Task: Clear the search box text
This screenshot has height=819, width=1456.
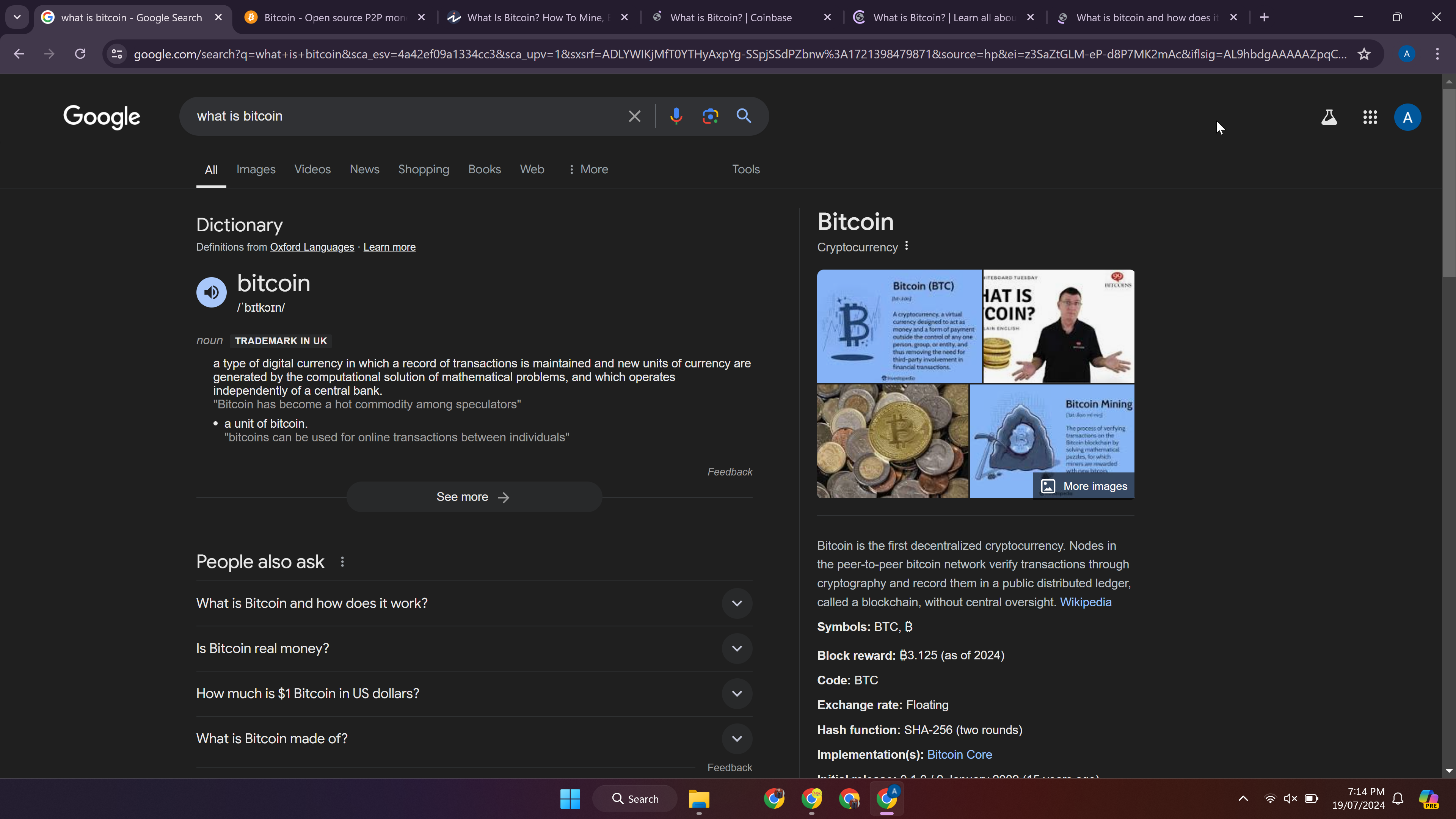Action: point(634,116)
